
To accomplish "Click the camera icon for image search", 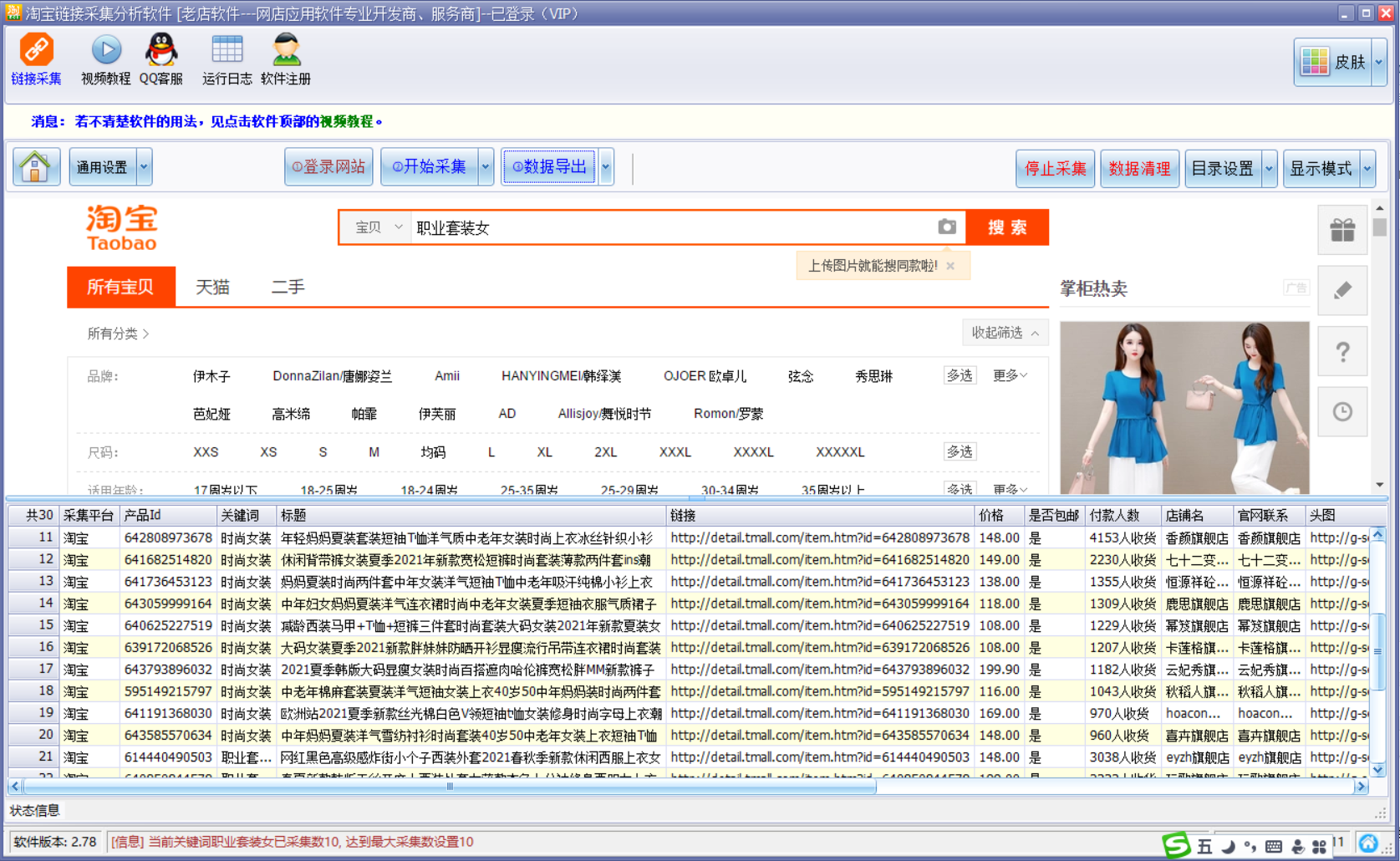I will click(x=947, y=227).
